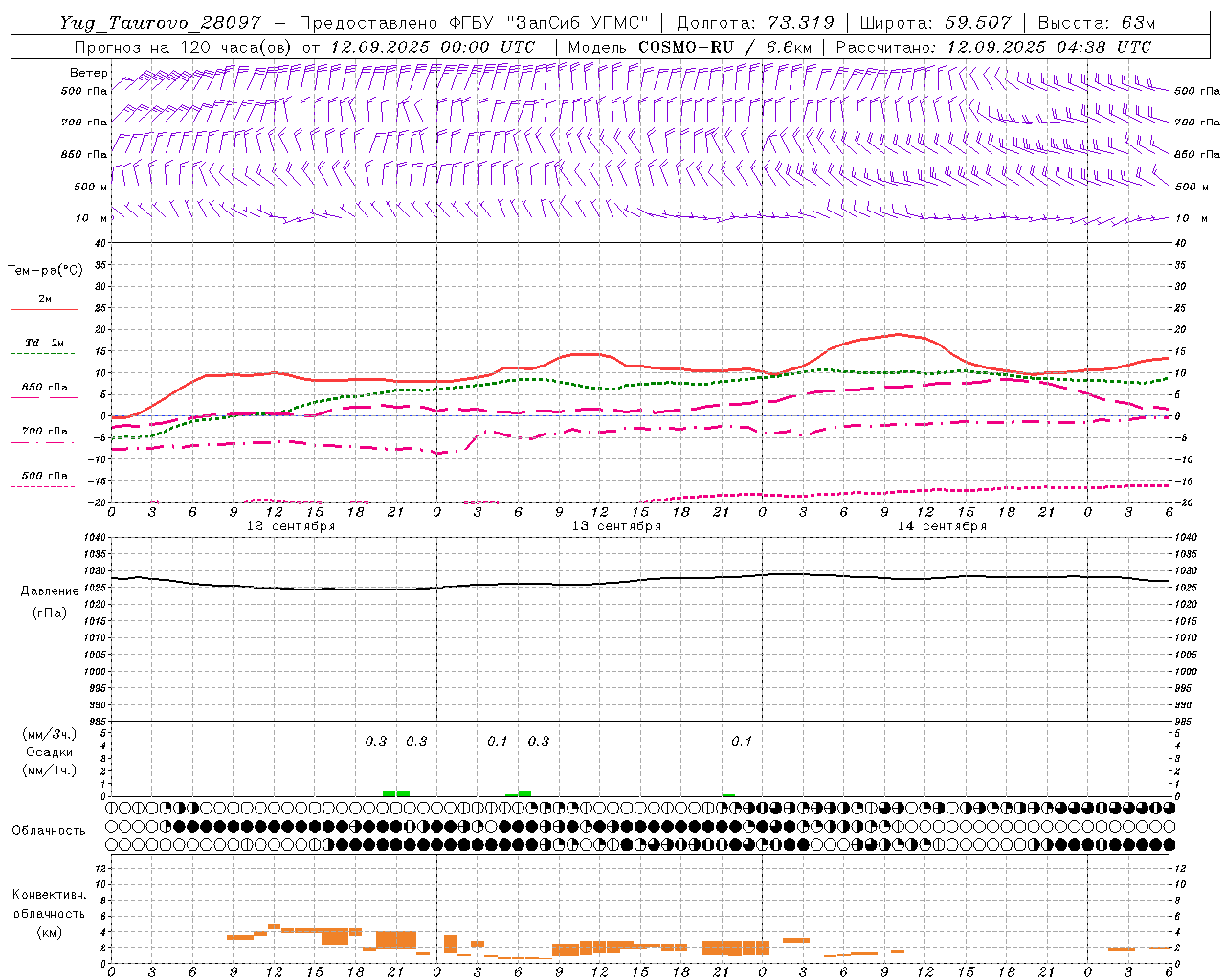Click the "14 сентября" date label
This screenshot has height=980, width=1225.
click(942, 526)
